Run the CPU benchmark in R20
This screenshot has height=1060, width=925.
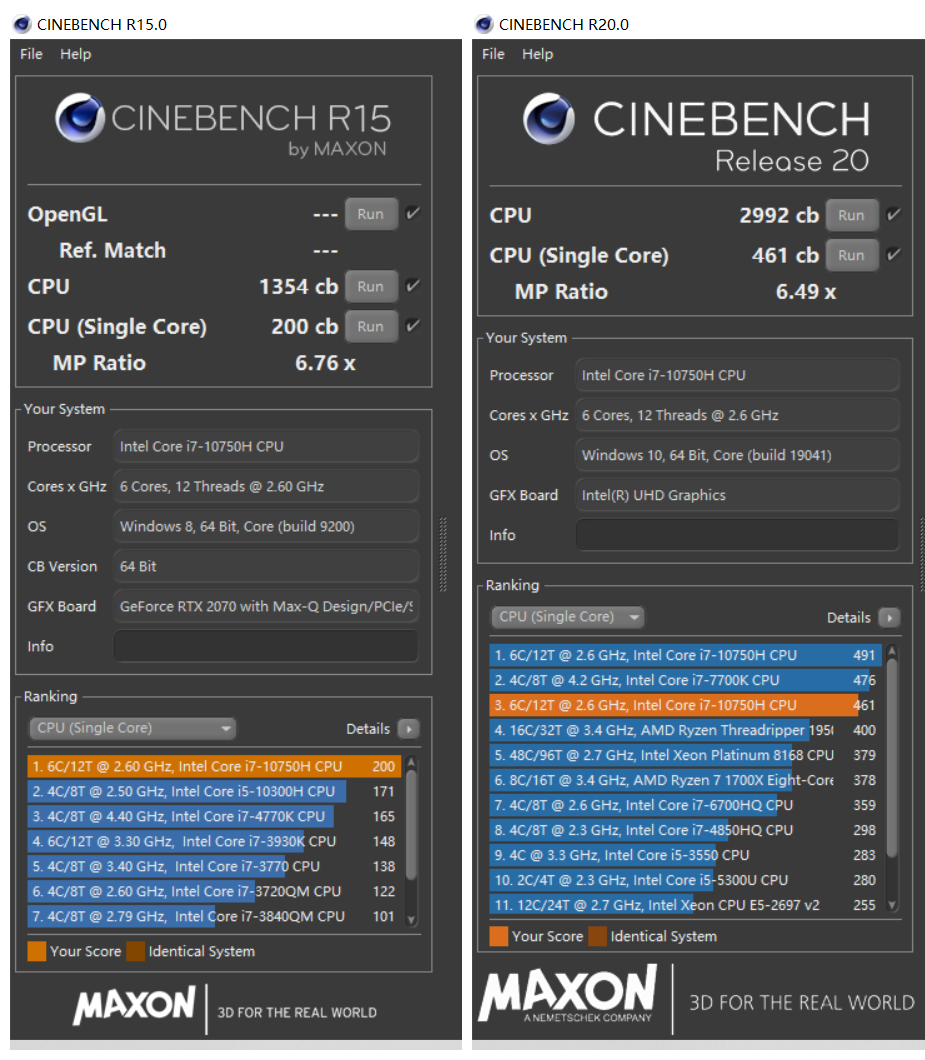pyautogui.click(x=851, y=216)
